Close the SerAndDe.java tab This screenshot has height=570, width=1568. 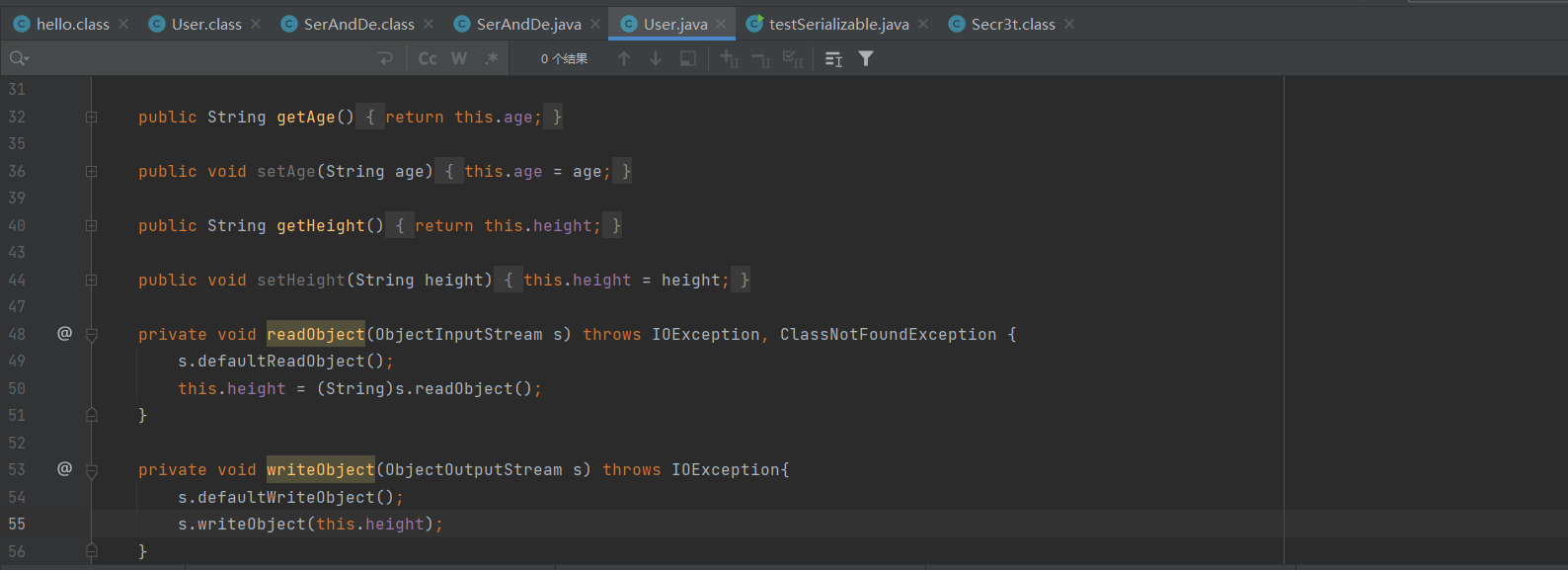[x=595, y=24]
